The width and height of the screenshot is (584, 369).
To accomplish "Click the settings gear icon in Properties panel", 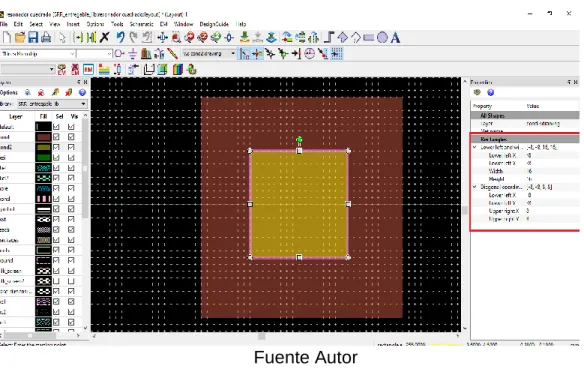I will tap(477, 92).
